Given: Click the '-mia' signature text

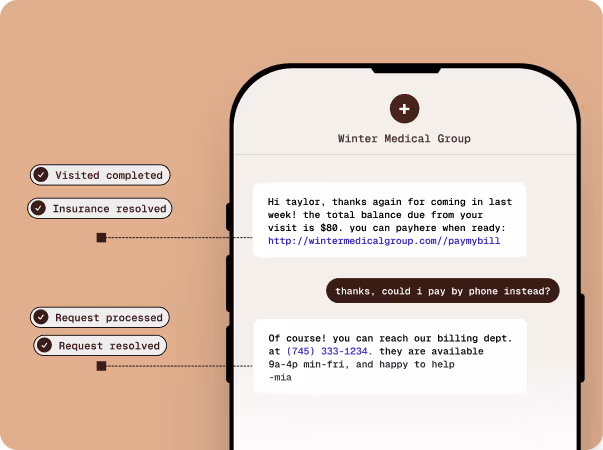Looking at the screenshot, I should pos(280,377).
